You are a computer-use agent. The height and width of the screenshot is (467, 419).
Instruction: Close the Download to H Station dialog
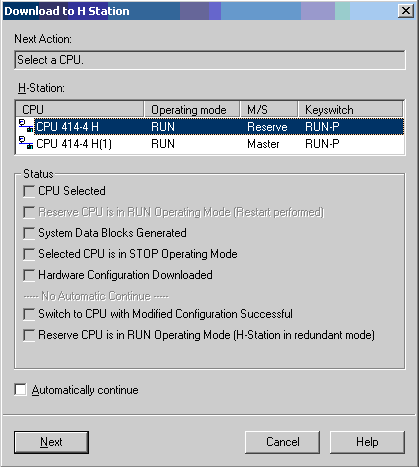click(x=406, y=11)
